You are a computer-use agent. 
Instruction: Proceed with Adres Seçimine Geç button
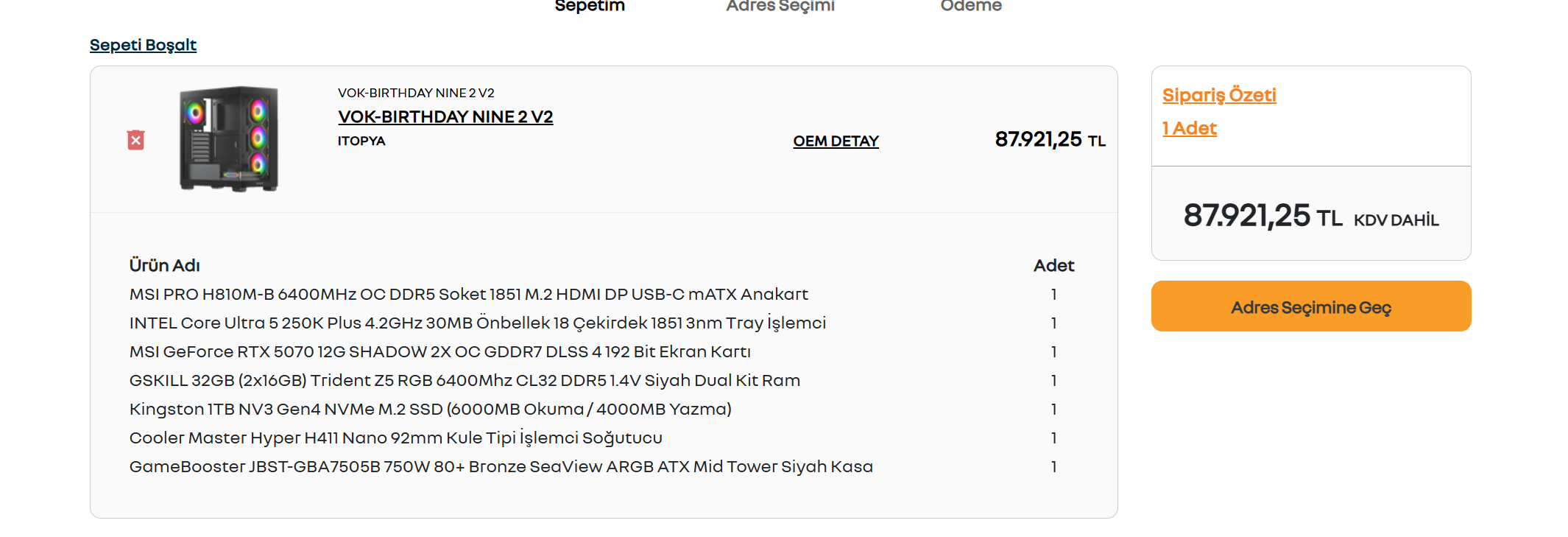tap(1311, 306)
